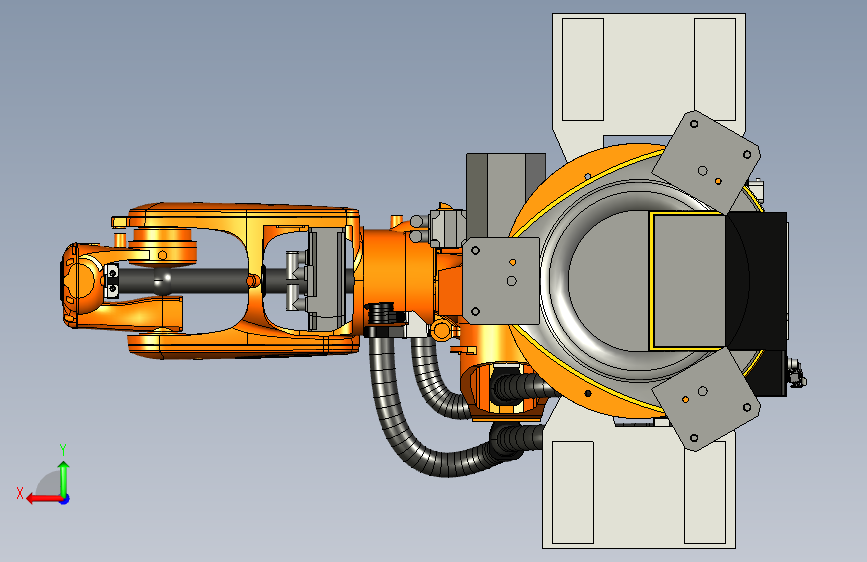Click the green Y axis arrow on triad
The image size is (867, 562).
coord(64,478)
